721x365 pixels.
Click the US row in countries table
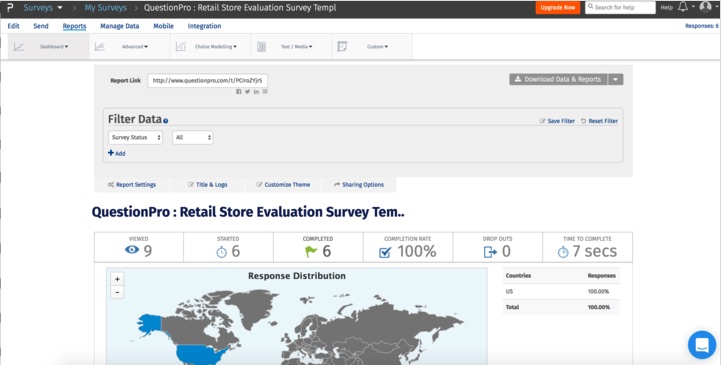[x=561, y=291]
